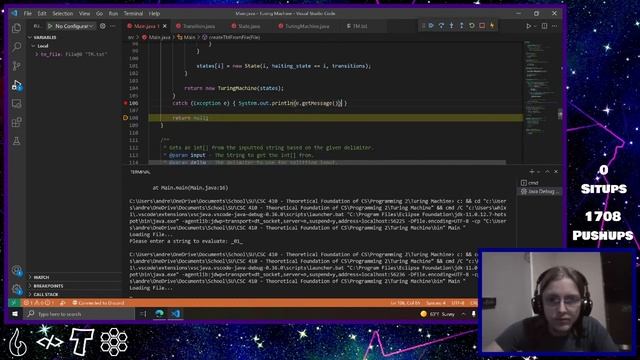
Task: Switch to the State.java tab
Action: (249, 26)
